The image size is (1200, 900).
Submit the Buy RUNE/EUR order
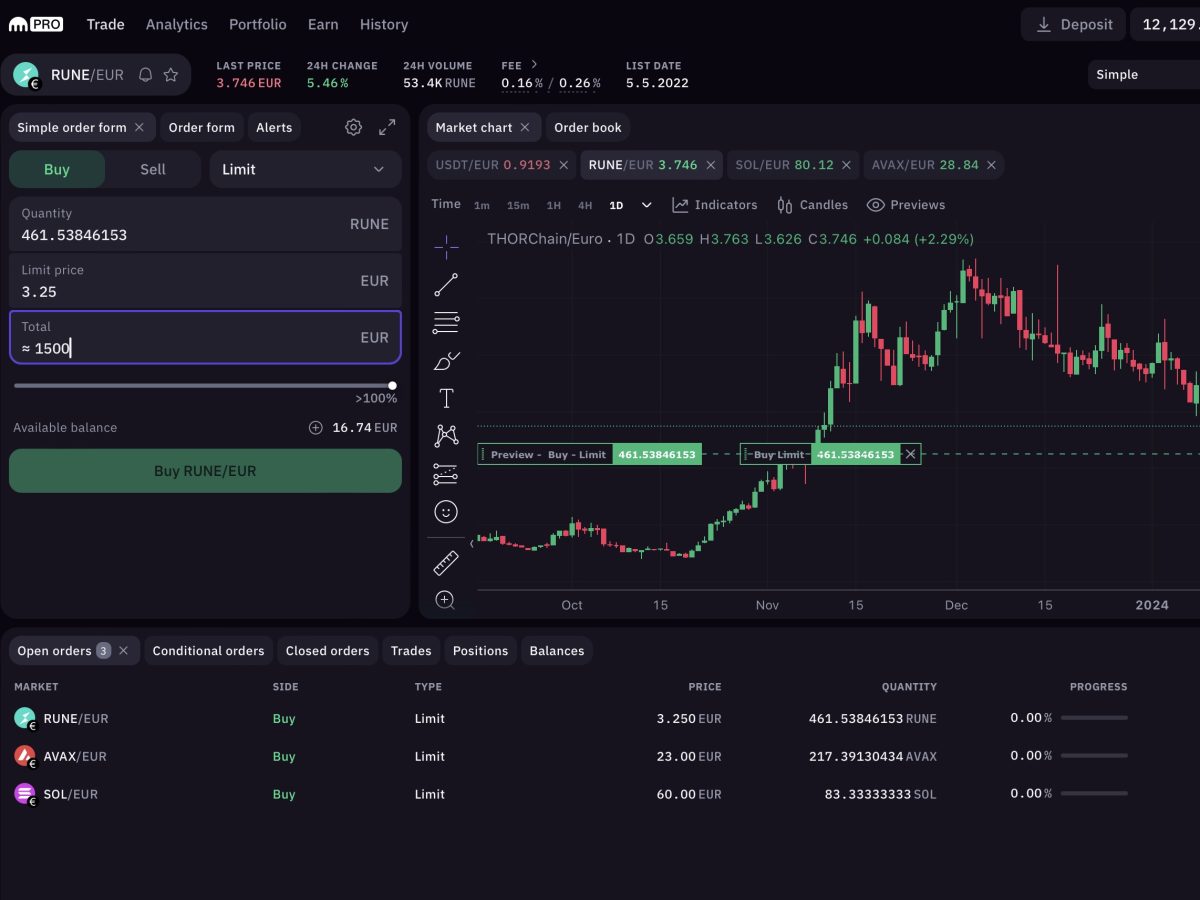point(205,471)
